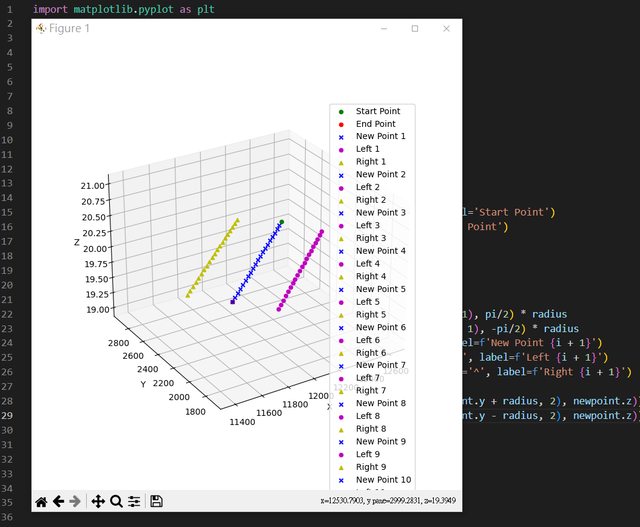Click the Home reset view icon

pos(41,501)
